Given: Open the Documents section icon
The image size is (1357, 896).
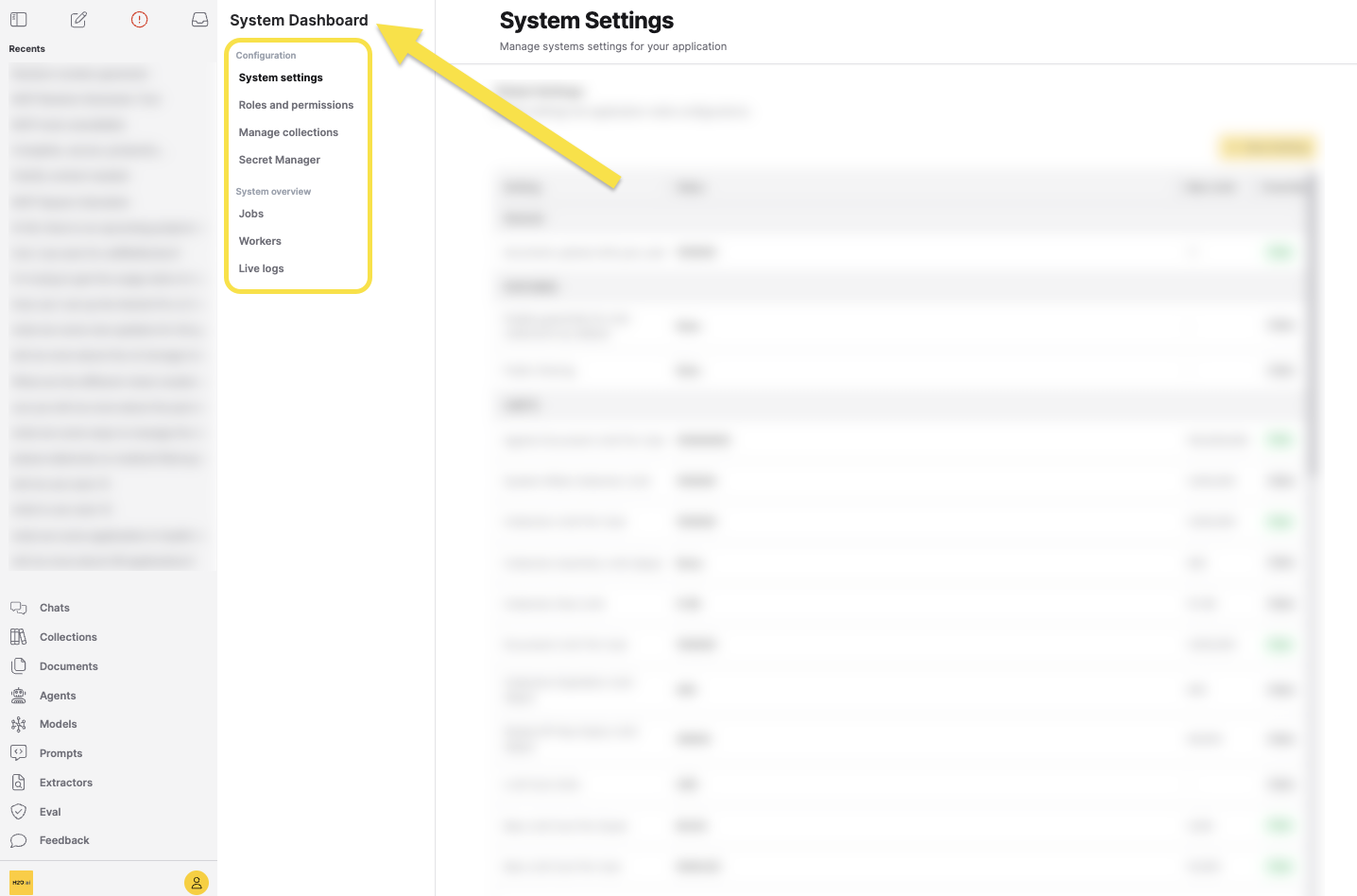Looking at the screenshot, I should (x=18, y=665).
